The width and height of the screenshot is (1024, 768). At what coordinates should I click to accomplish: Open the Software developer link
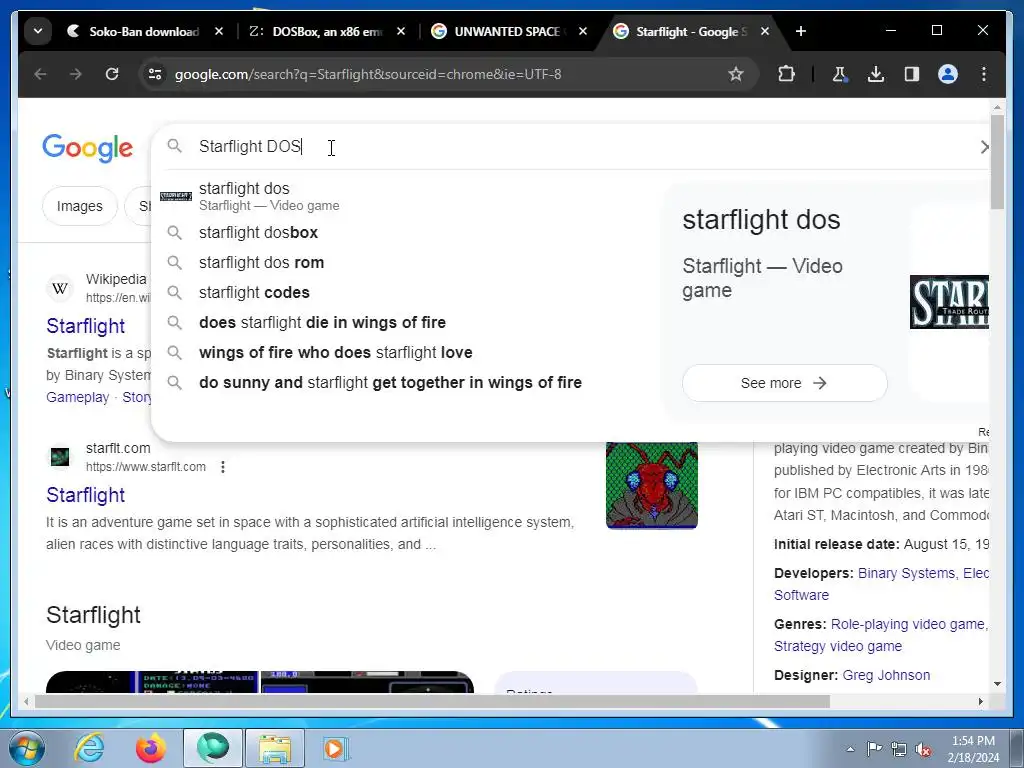801,596
